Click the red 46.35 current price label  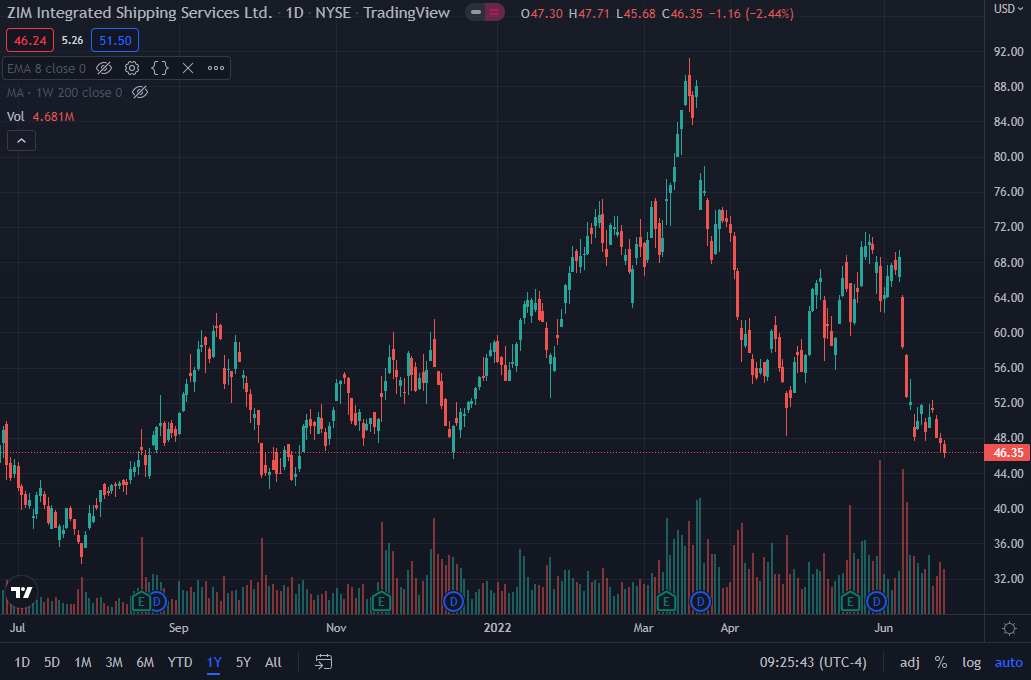1007,452
